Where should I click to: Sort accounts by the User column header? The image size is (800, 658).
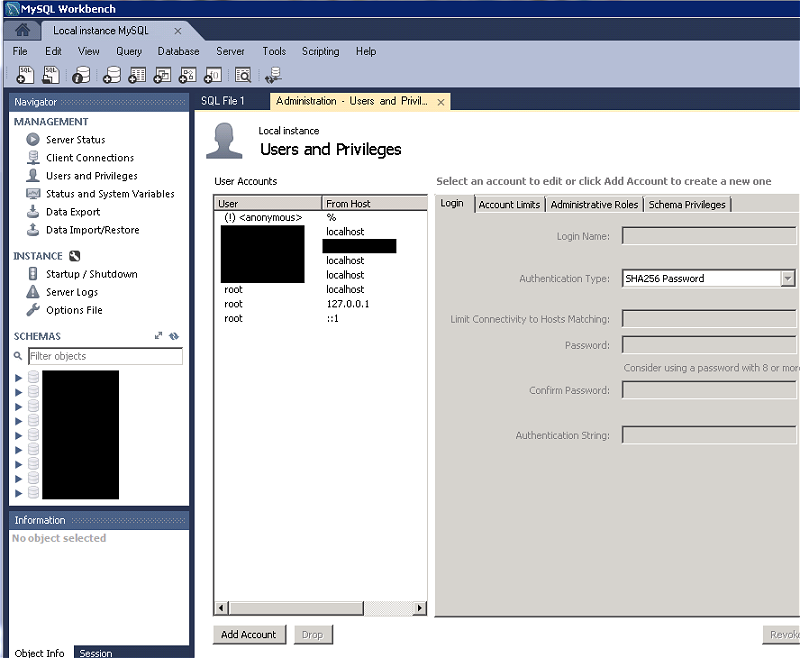click(268, 203)
